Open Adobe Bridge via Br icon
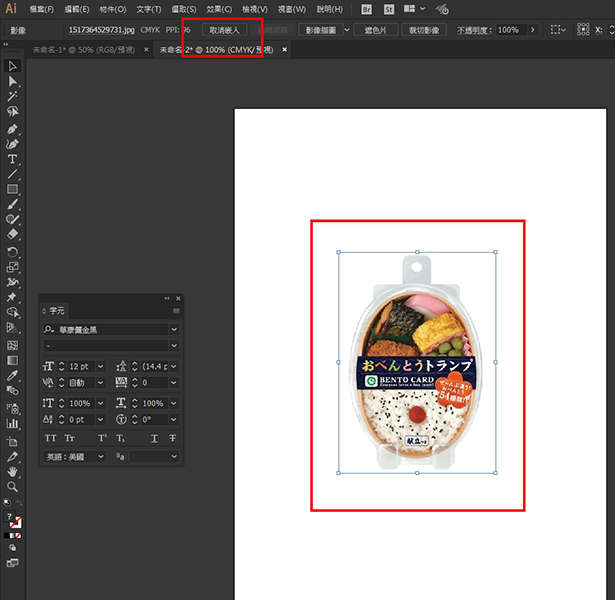This screenshot has width=615, height=600. point(366,9)
